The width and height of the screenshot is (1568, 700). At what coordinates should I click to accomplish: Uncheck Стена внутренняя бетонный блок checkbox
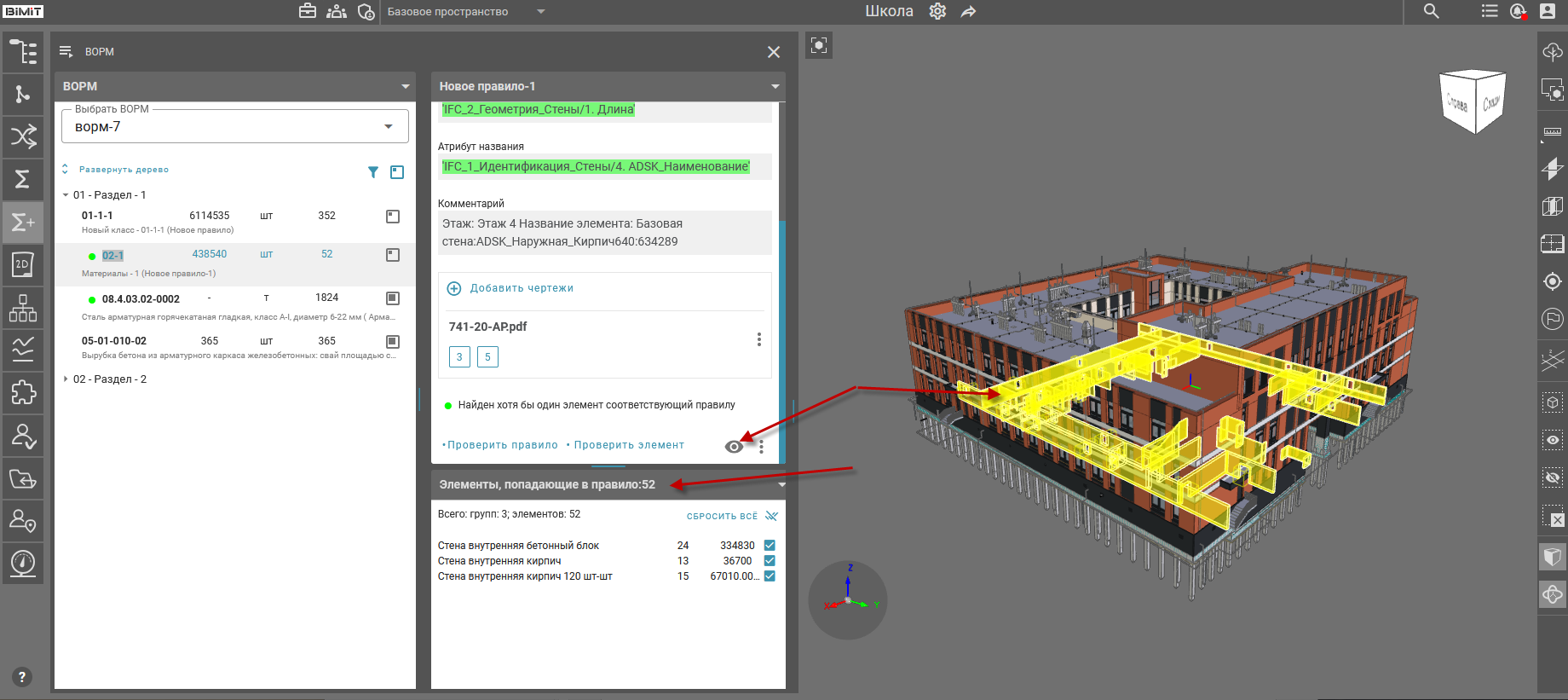click(x=770, y=546)
